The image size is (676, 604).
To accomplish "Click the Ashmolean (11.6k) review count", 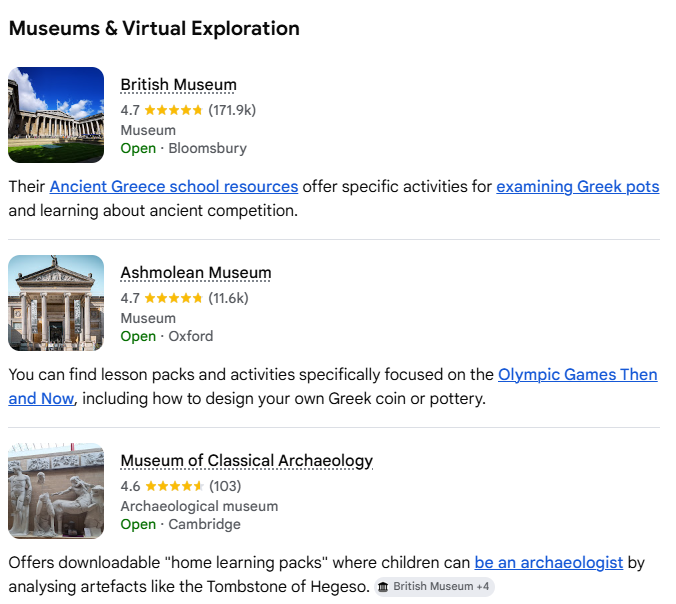I will click(x=228, y=298).
